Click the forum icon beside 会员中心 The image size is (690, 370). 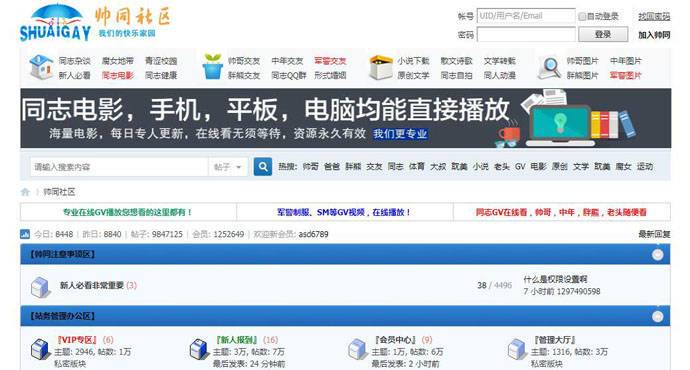(x=358, y=349)
